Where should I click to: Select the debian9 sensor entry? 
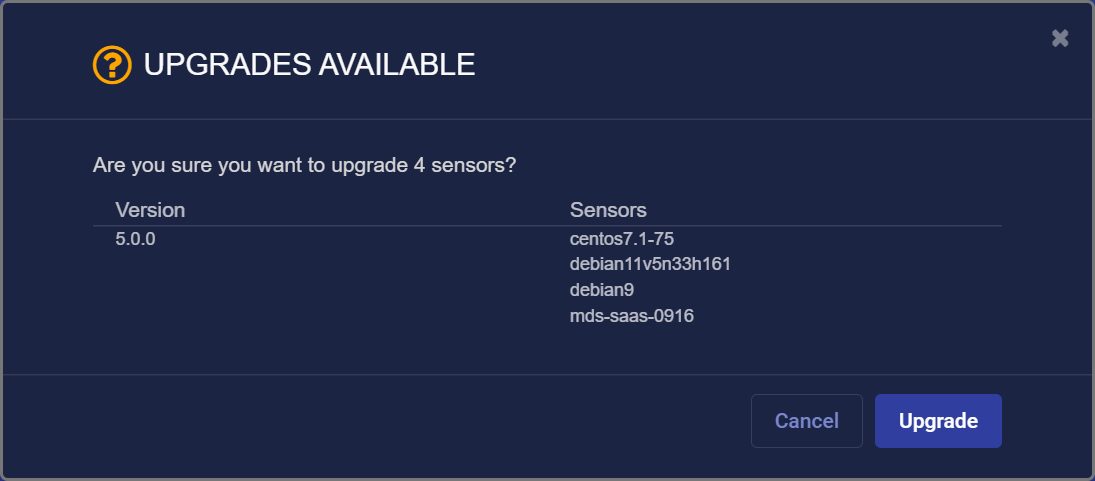tap(602, 290)
